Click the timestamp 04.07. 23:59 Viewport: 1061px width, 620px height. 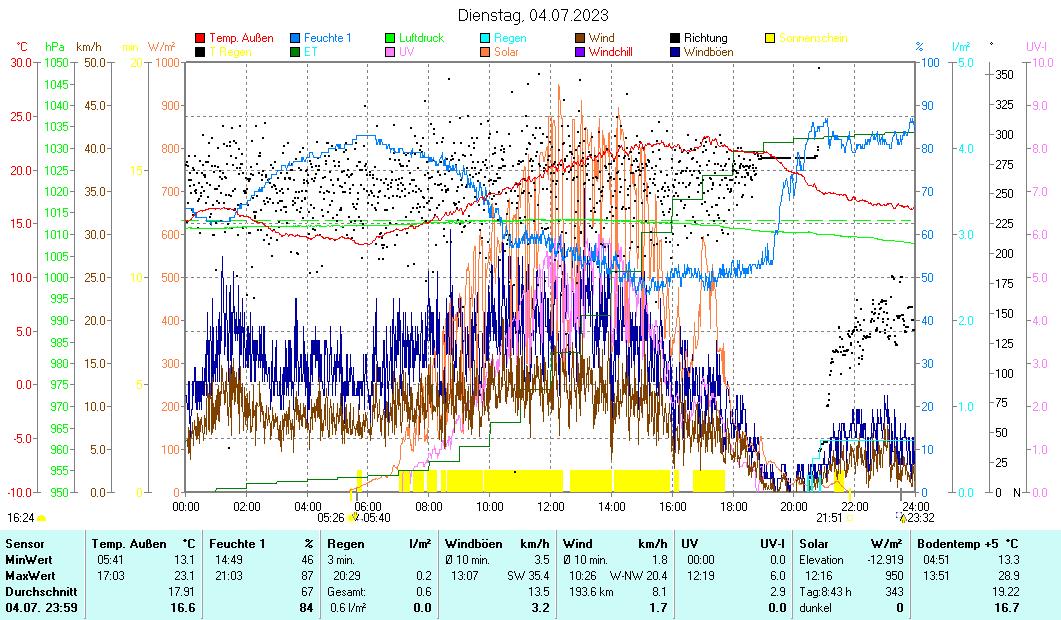point(41,608)
